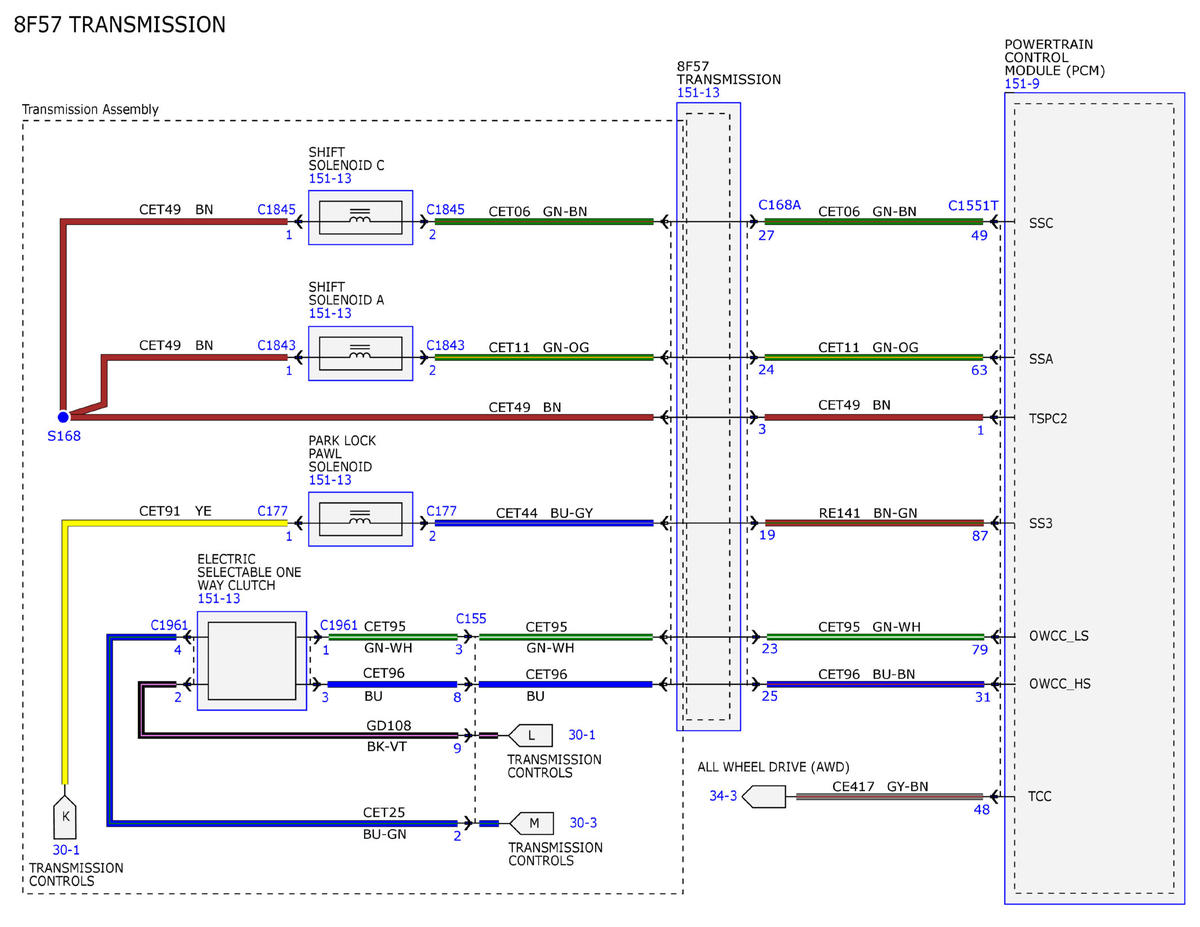
Task: Click the Shift Solenoid A coil symbol
Action: 360,353
